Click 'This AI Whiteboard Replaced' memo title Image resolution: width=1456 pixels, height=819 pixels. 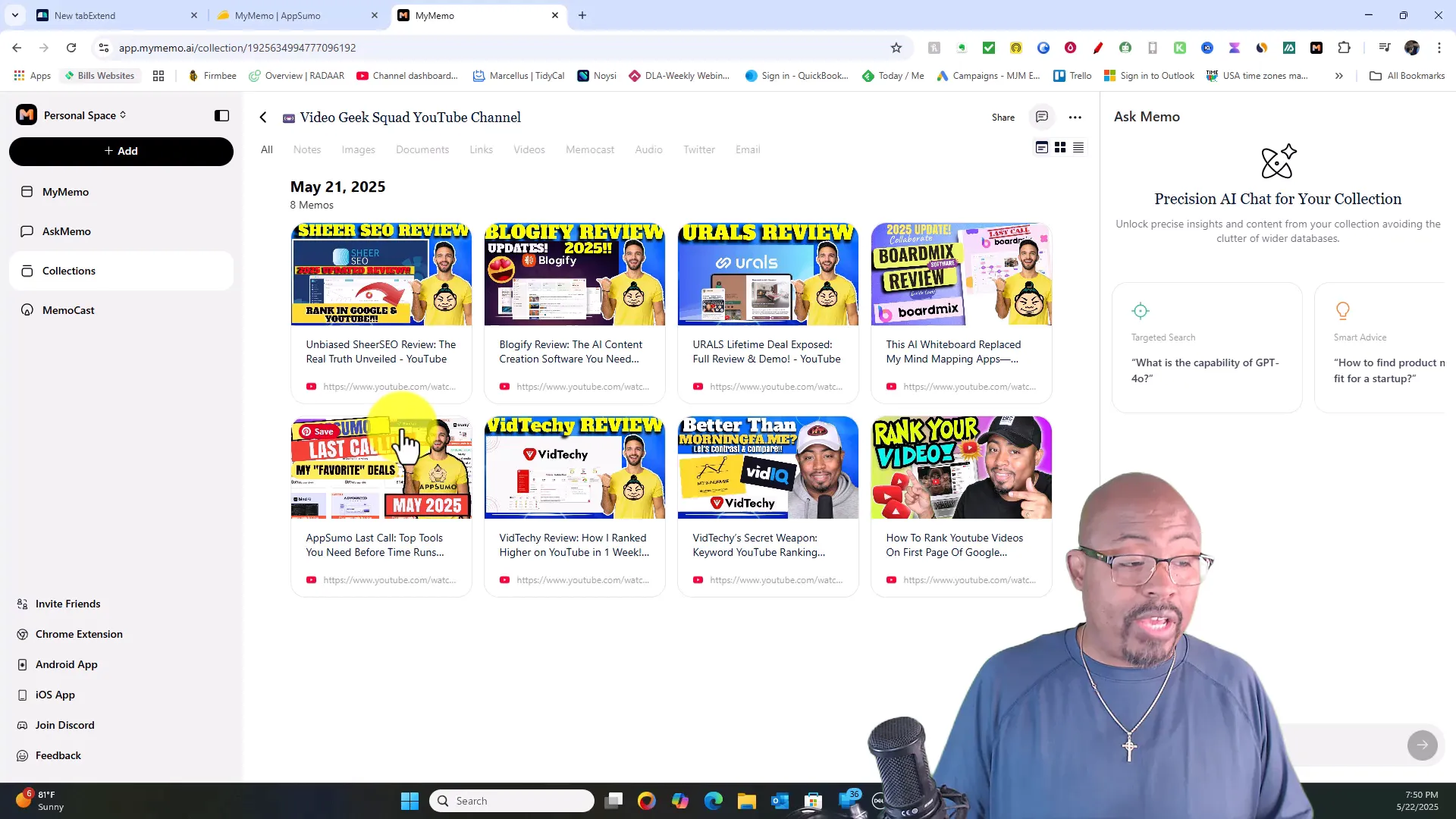click(x=953, y=351)
